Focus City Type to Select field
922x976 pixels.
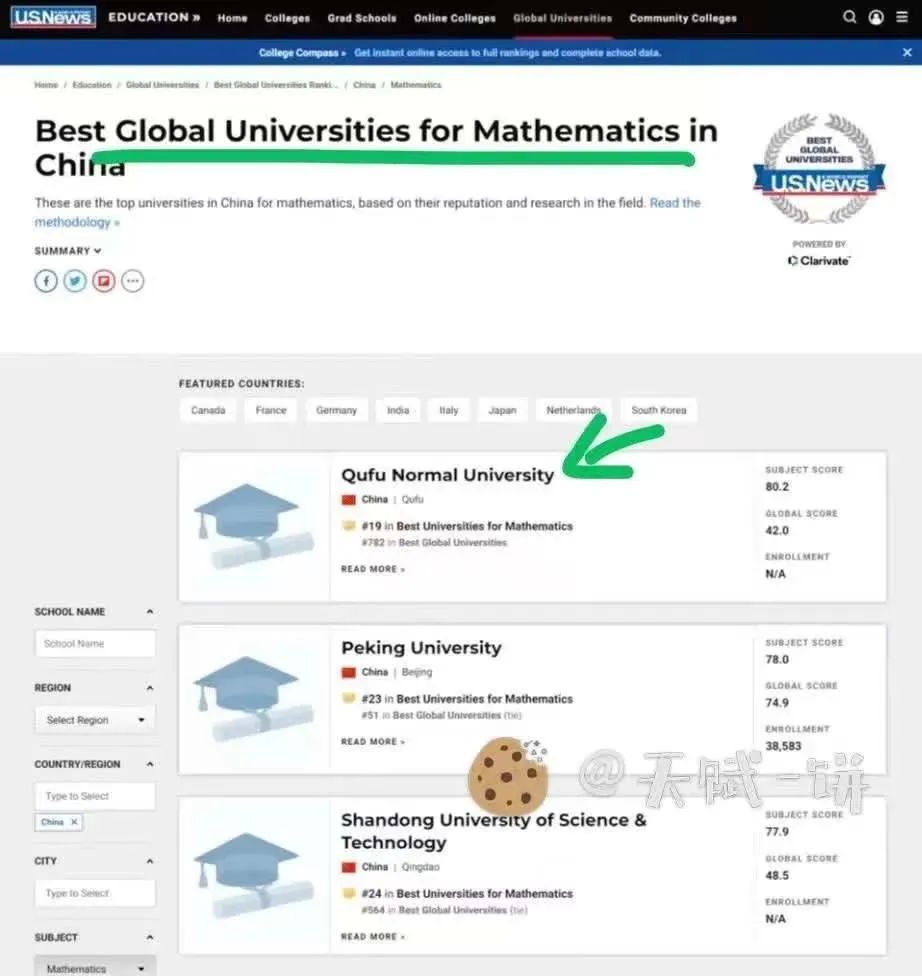(95, 893)
